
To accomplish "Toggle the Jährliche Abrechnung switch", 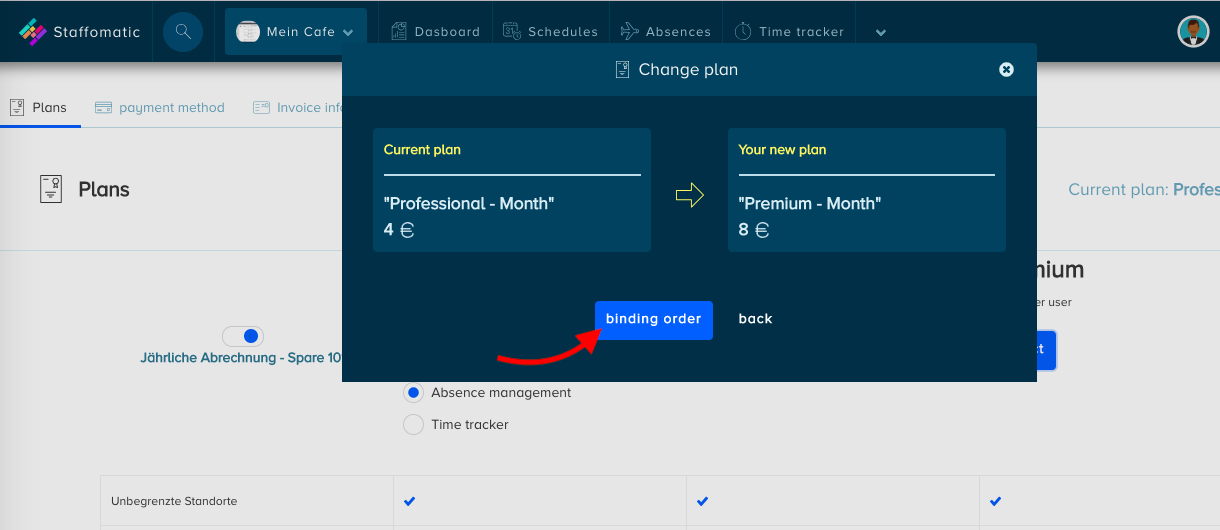I will (x=243, y=336).
